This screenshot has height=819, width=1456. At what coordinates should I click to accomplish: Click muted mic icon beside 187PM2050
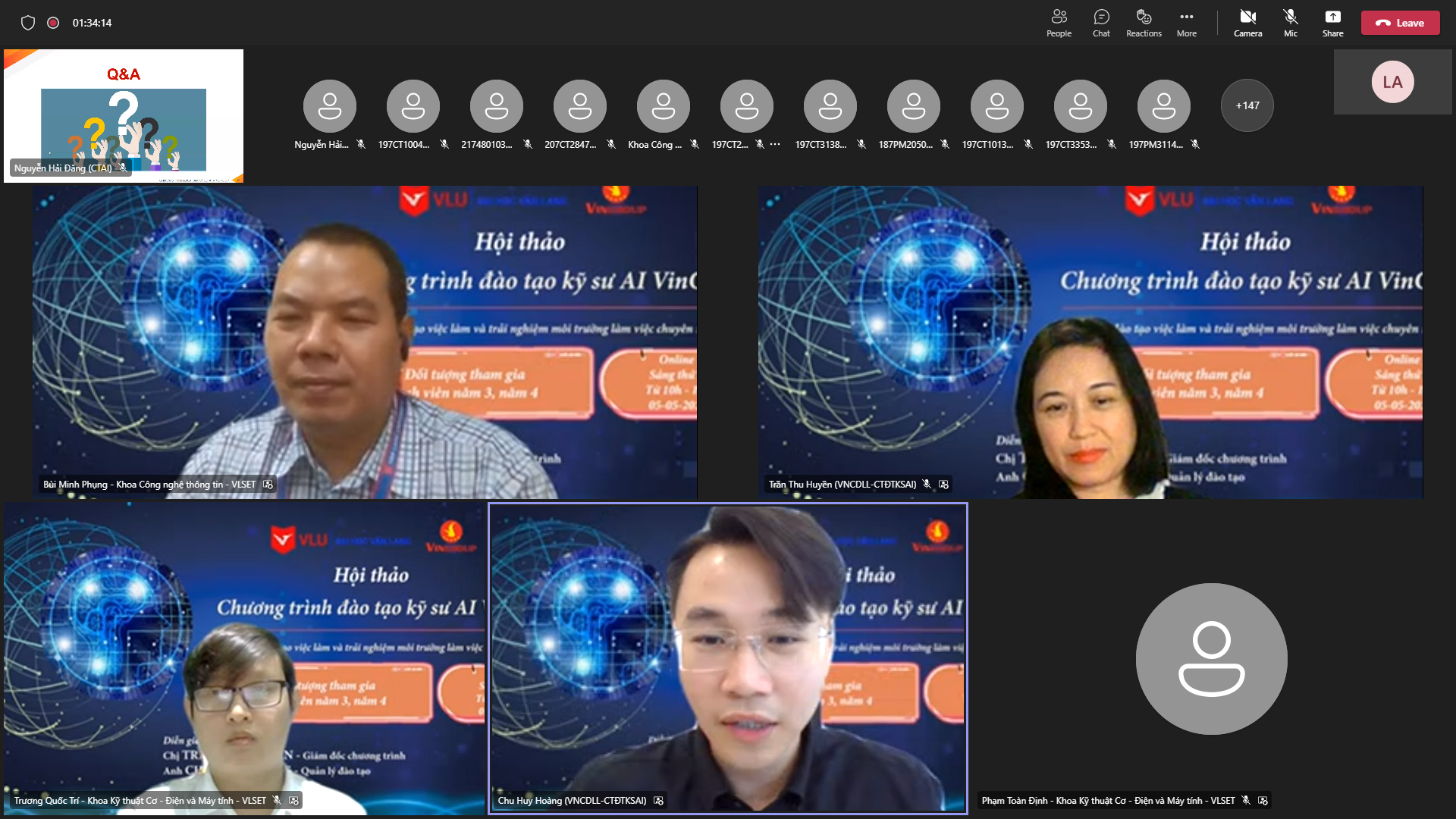[945, 144]
